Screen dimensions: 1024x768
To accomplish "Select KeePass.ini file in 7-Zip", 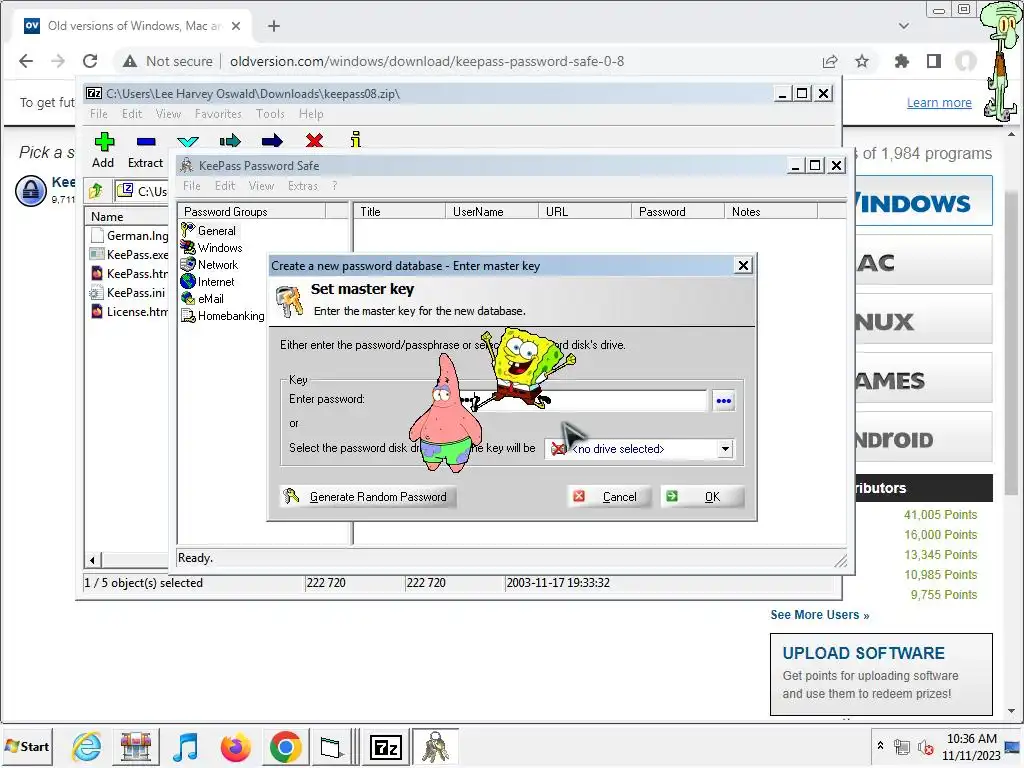I will [x=128, y=293].
